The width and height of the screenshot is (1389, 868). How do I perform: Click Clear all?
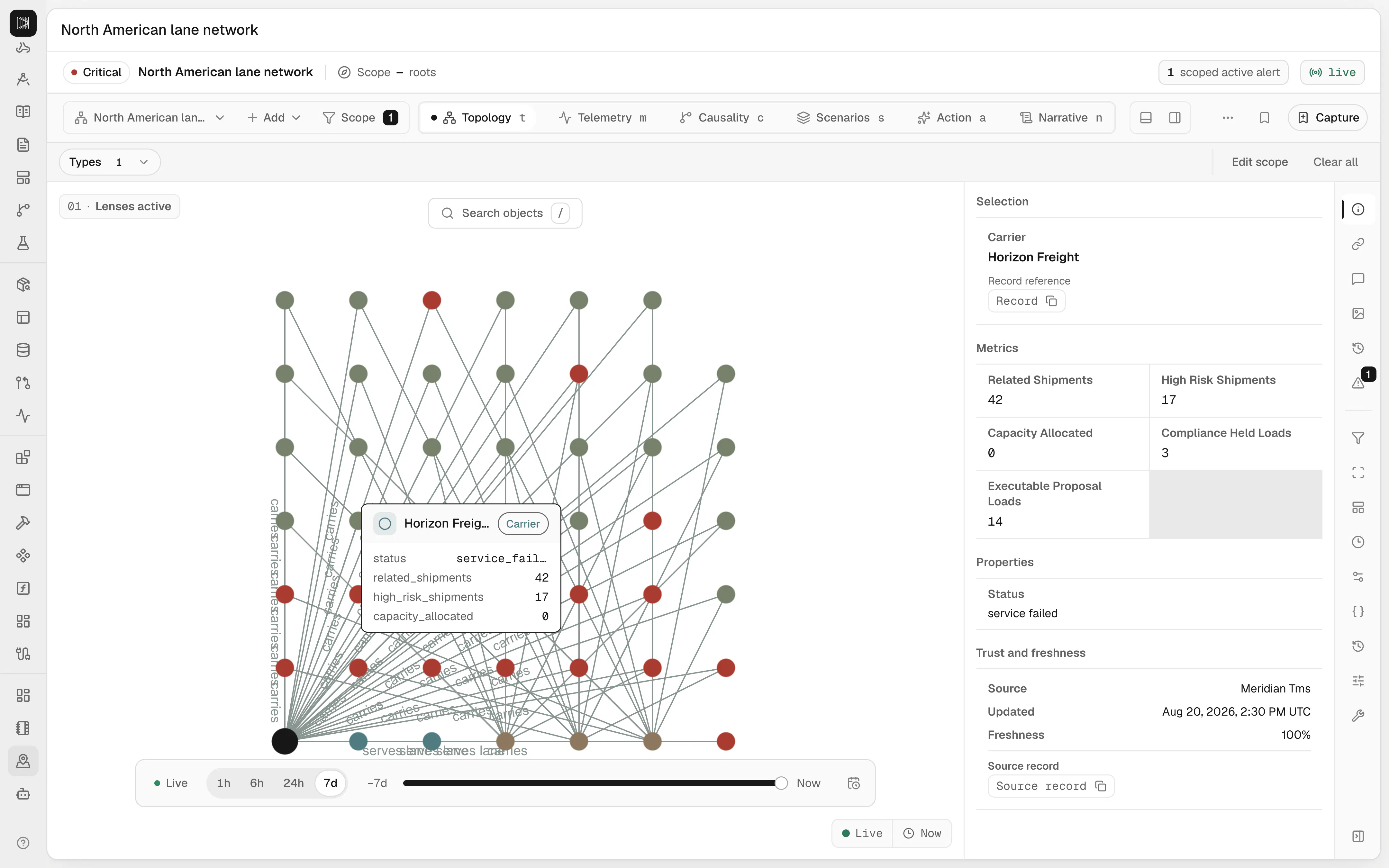[1335, 162]
